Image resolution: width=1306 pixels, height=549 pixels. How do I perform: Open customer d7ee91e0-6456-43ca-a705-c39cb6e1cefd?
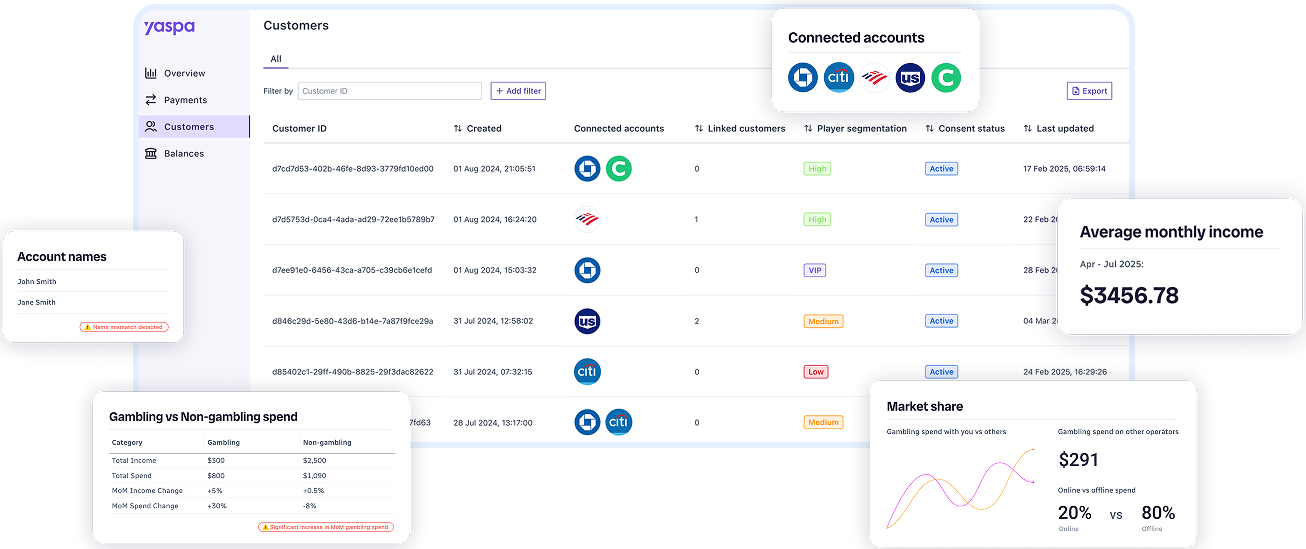tap(352, 271)
